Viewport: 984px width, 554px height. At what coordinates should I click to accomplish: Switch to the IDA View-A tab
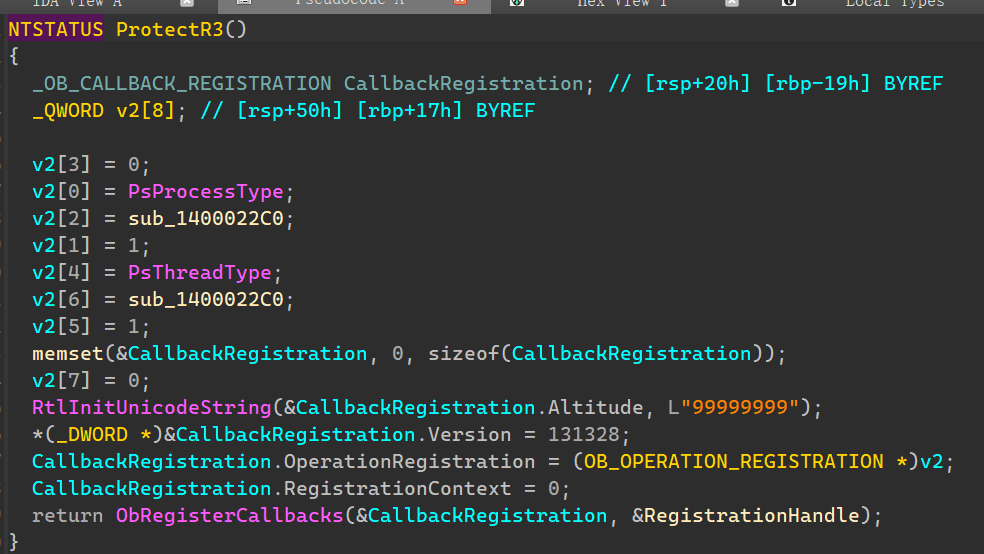pos(77,3)
